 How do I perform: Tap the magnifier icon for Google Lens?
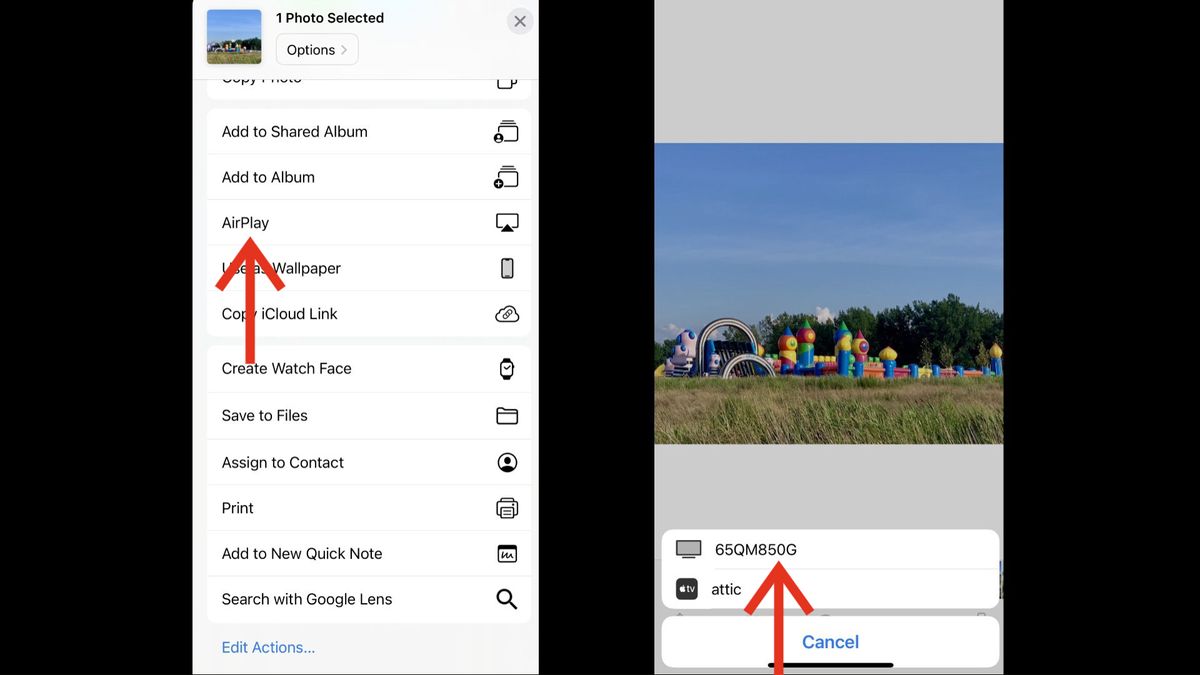coord(507,600)
